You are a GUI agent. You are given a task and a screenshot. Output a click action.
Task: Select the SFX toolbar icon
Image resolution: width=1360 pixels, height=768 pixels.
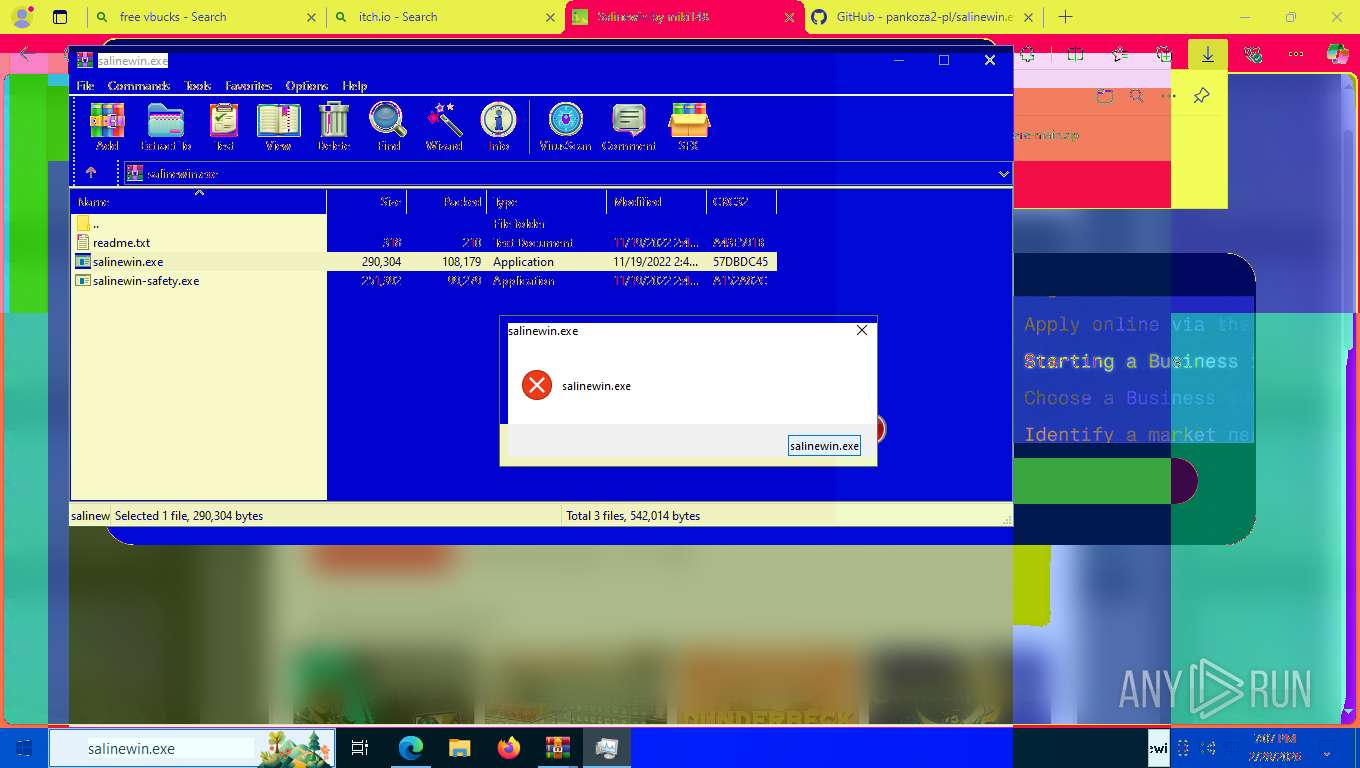click(688, 126)
